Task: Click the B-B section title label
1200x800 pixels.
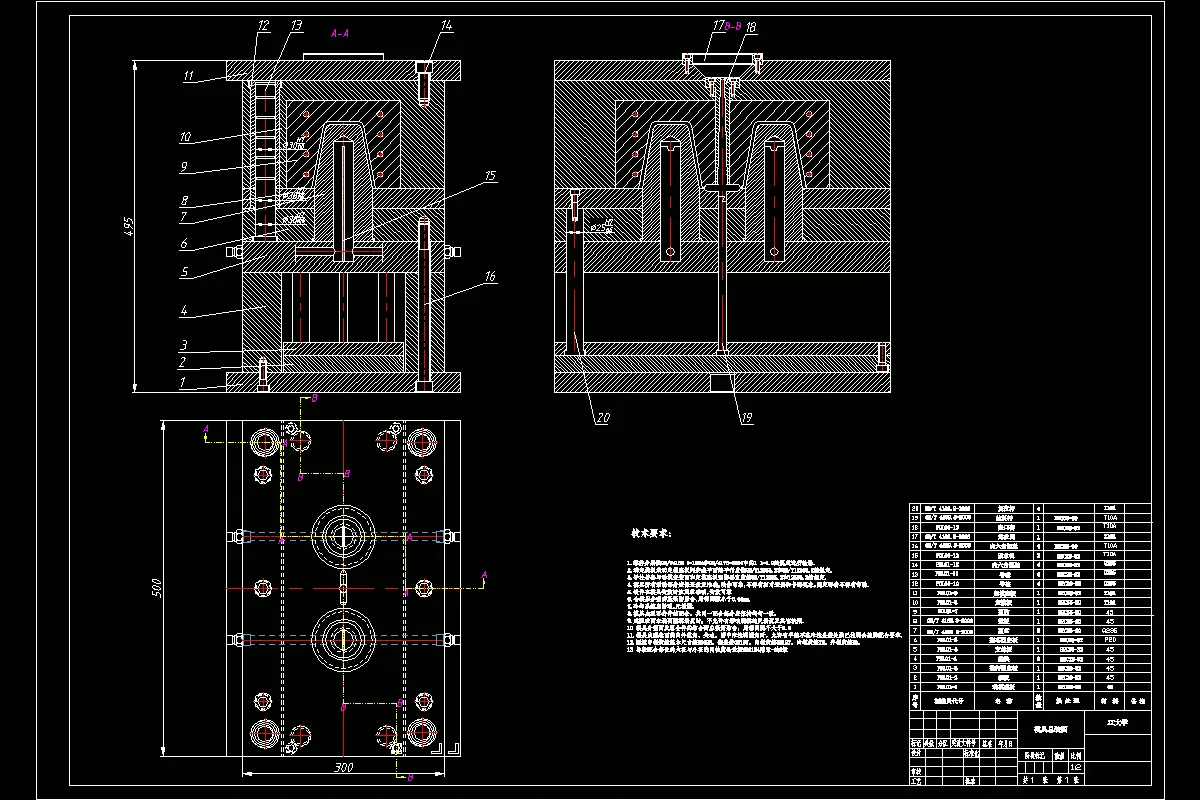Action: (732, 27)
